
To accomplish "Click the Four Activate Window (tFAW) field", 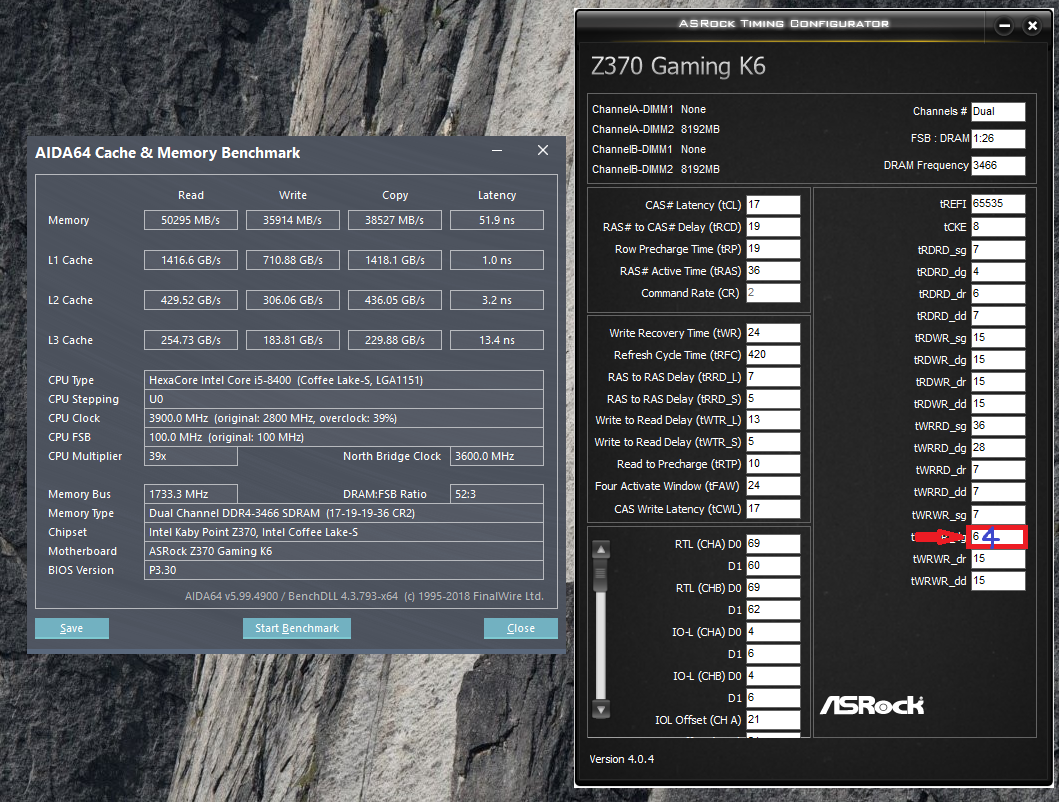I will coord(773,486).
